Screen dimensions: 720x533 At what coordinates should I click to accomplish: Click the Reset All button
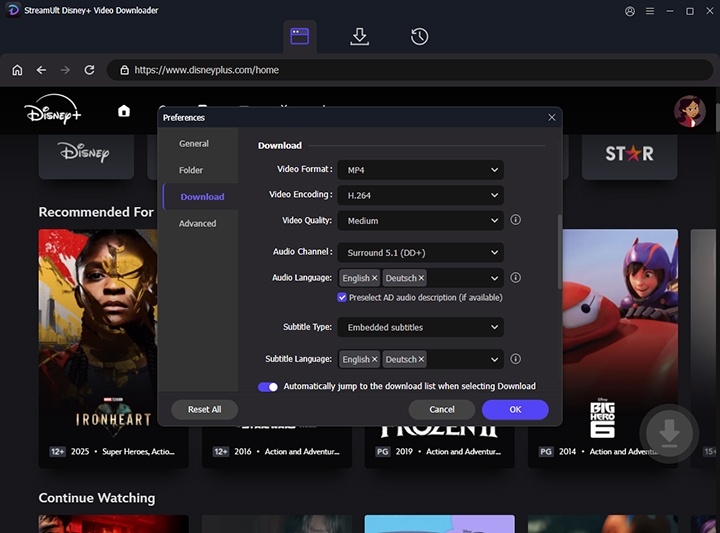[204, 410]
